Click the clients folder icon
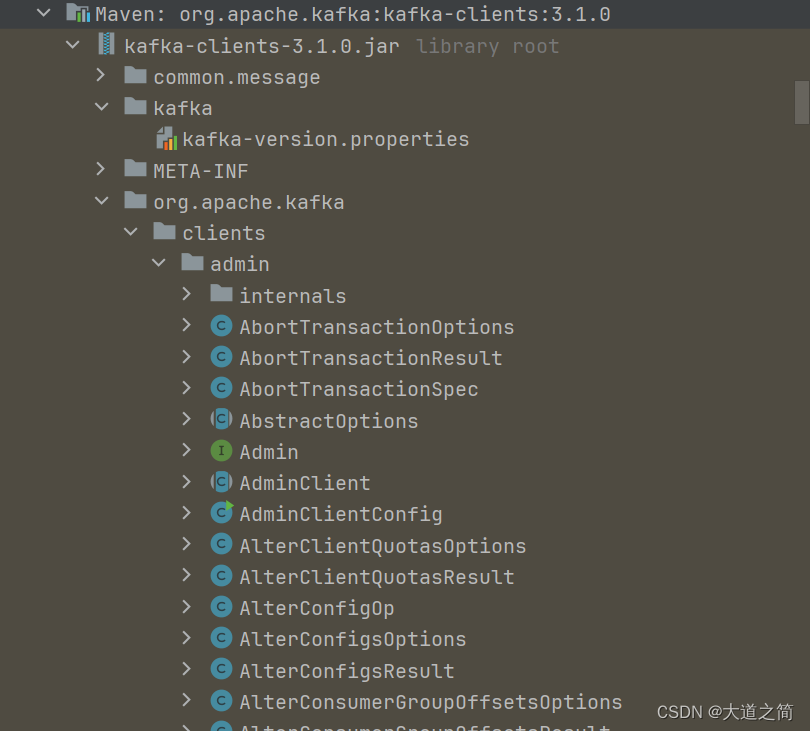The image size is (810, 731). pos(164,231)
